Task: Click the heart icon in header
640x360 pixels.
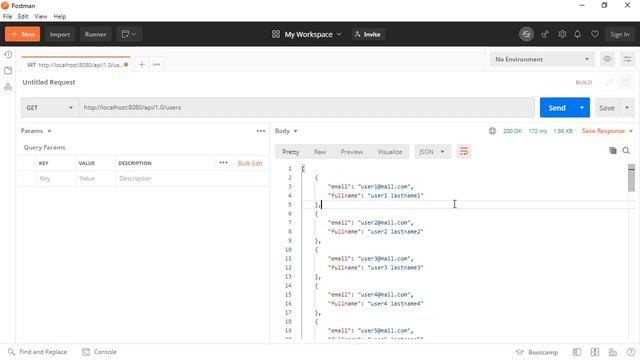Action: [x=595, y=34]
